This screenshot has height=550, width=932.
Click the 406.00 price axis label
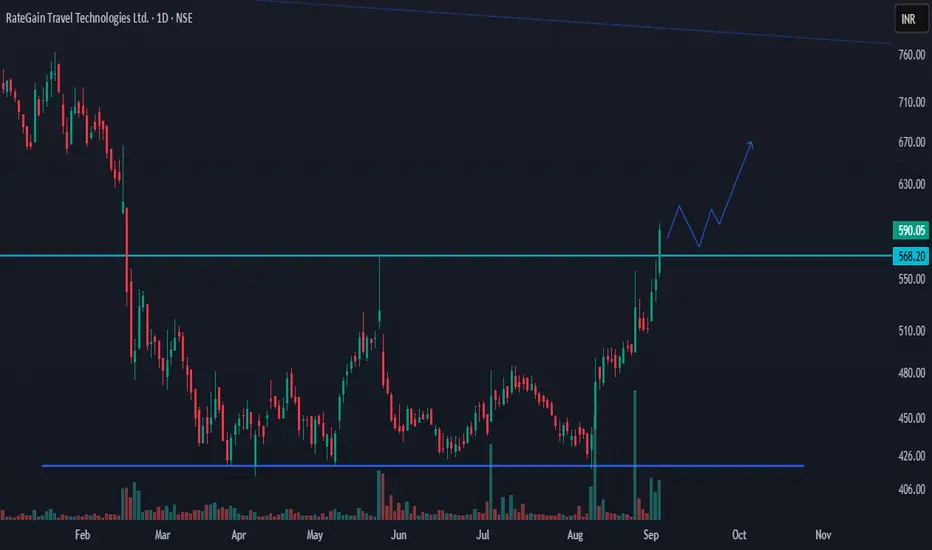click(911, 489)
